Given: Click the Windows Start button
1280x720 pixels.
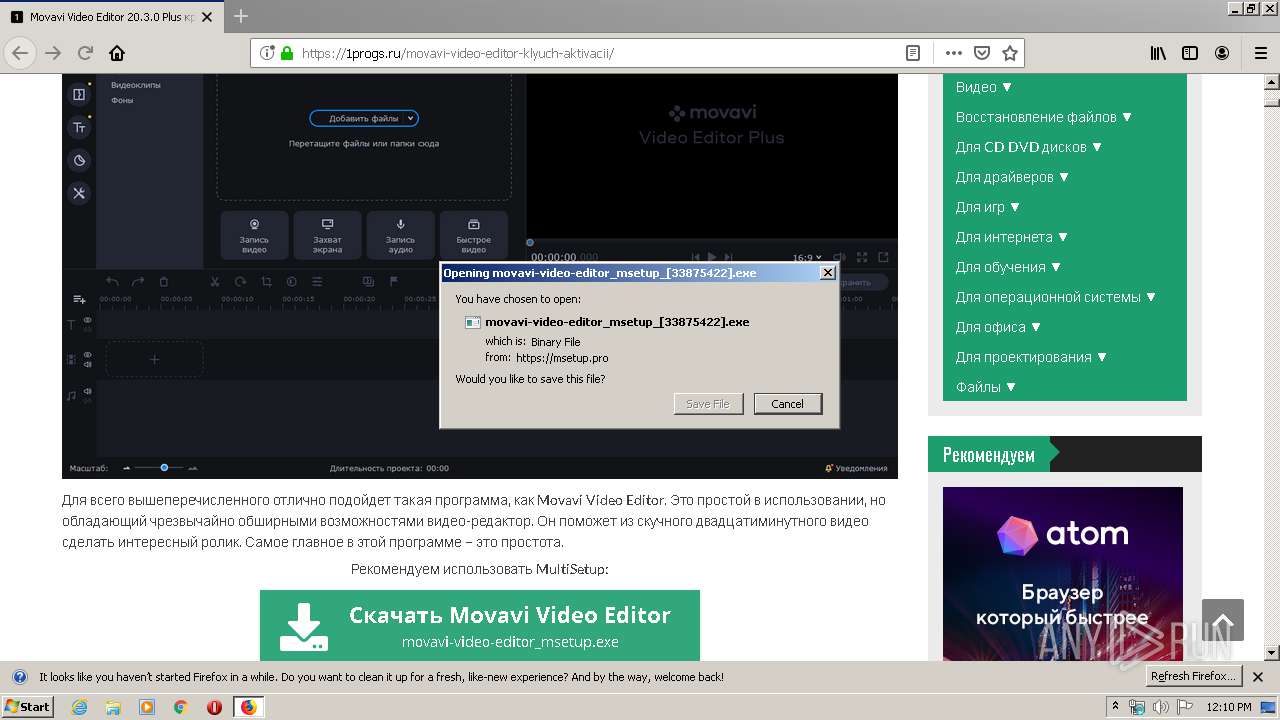Looking at the screenshot, I should [x=28, y=707].
